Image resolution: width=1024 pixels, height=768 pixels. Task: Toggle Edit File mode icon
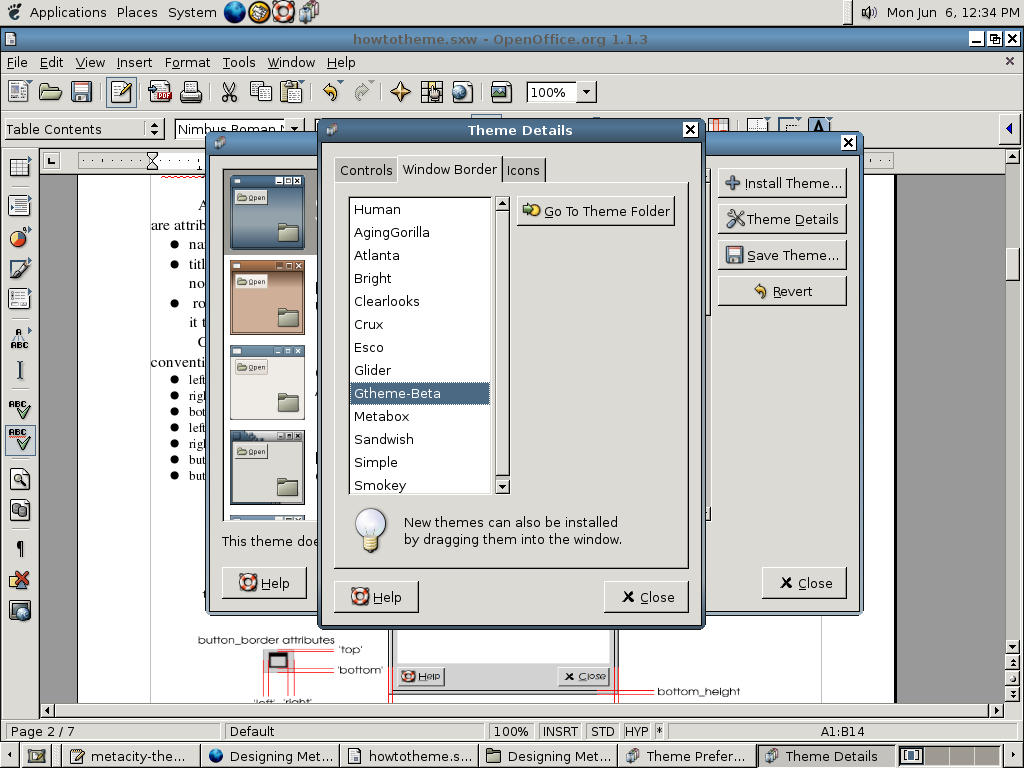point(121,91)
